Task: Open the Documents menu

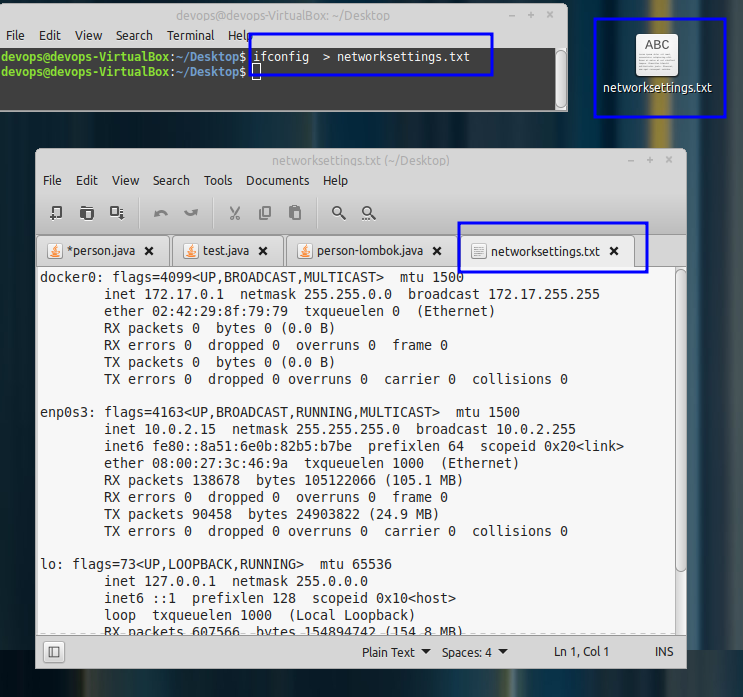Action: tap(277, 181)
